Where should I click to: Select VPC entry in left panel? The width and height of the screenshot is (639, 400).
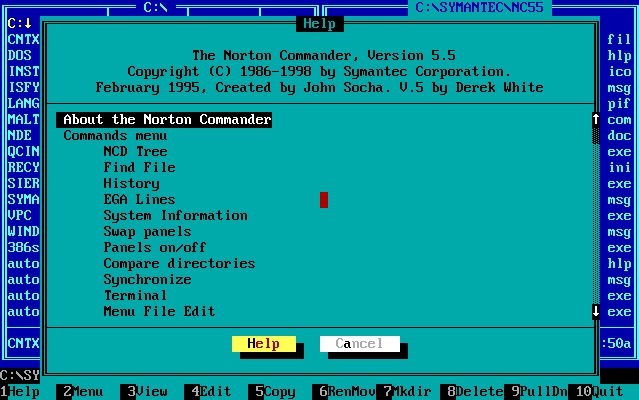[x=20, y=215]
